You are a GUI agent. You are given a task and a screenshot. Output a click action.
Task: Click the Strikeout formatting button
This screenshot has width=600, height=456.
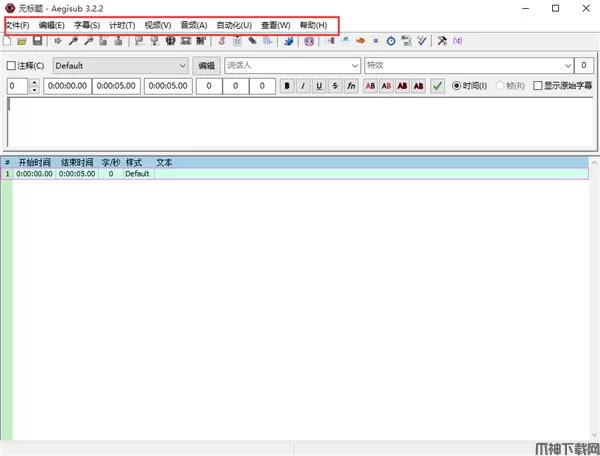point(335,86)
